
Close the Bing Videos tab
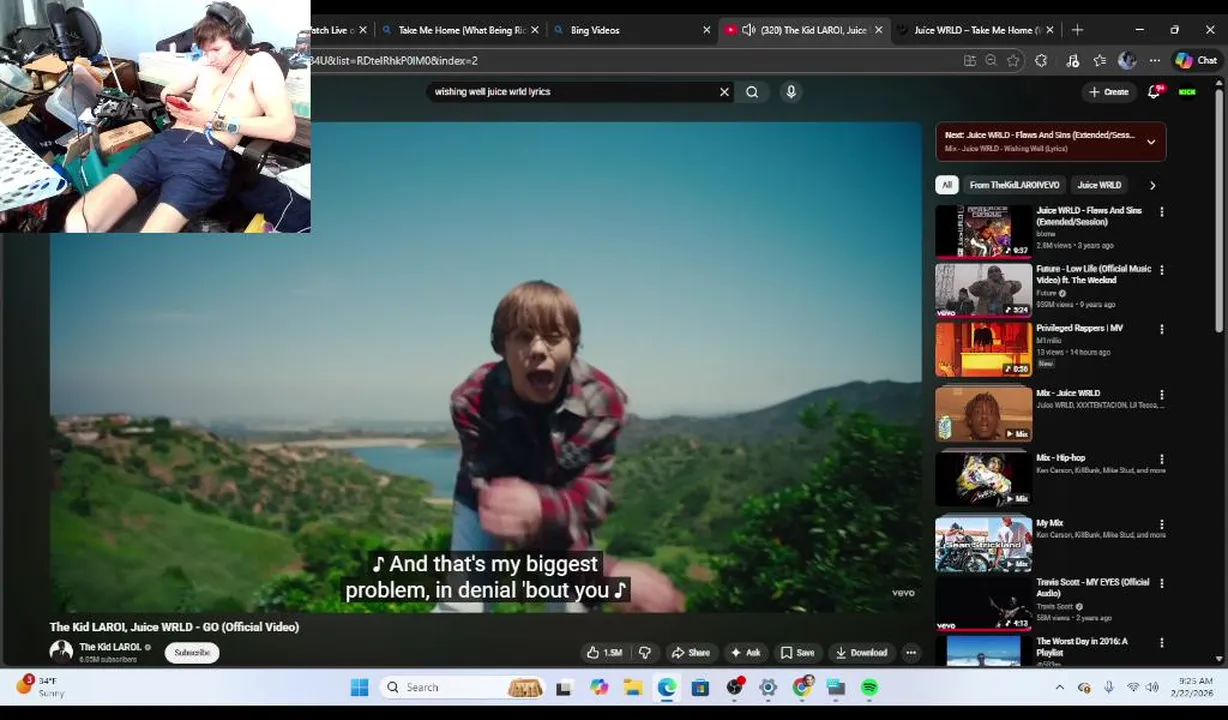click(x=706, y=30)
